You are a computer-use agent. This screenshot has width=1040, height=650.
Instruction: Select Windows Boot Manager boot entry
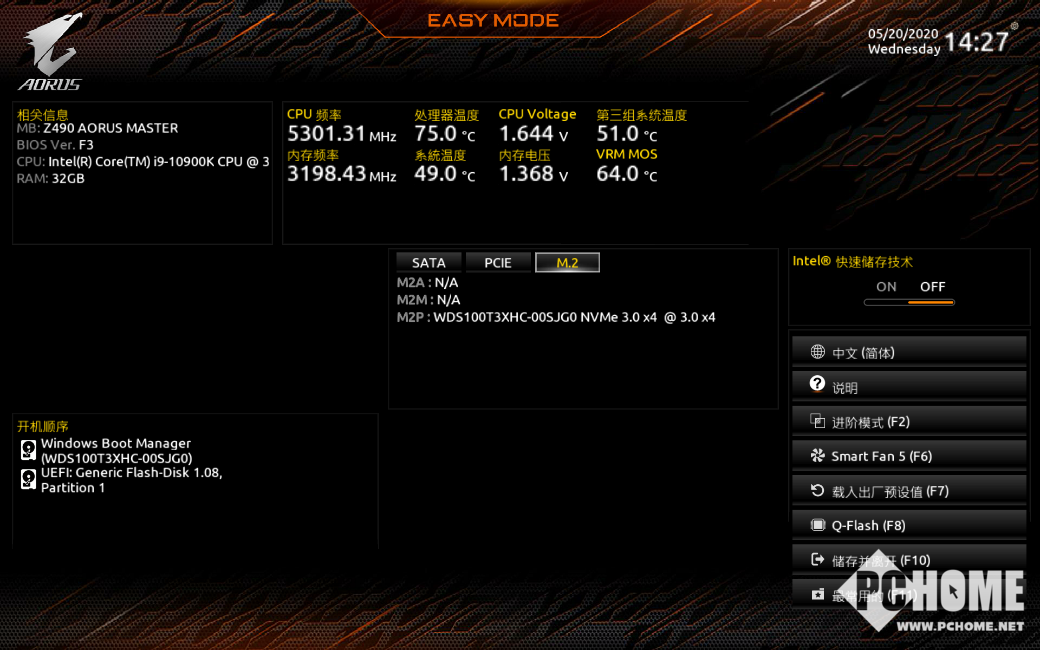117,450
